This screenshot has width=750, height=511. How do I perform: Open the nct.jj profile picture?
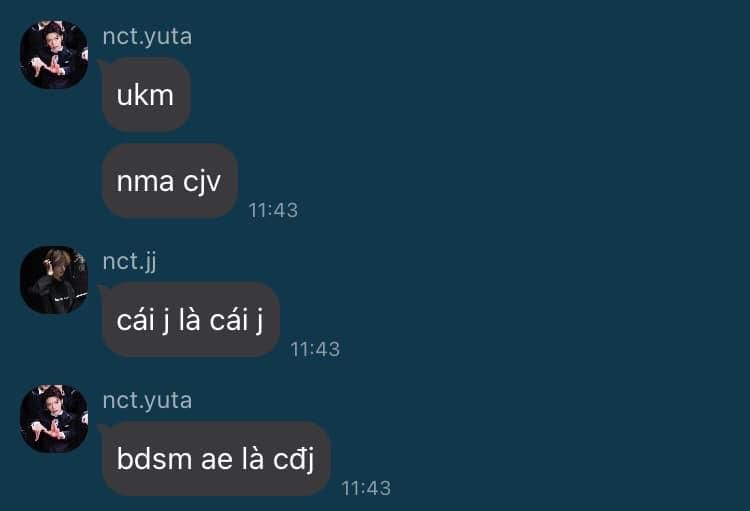coord(54,280)
